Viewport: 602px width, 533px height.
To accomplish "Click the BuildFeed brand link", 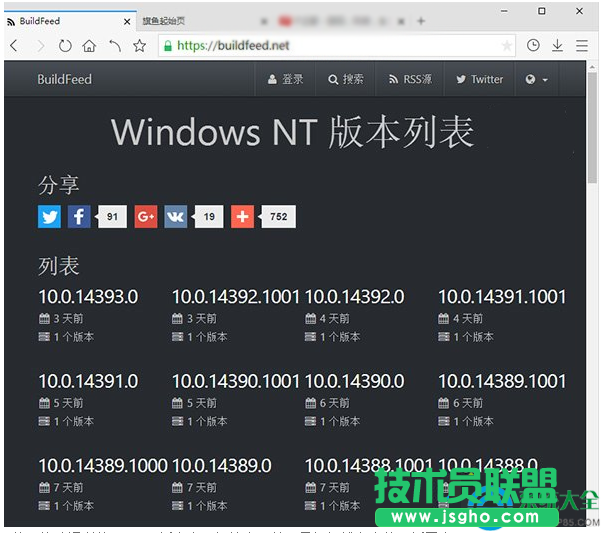I will point(64,79).
